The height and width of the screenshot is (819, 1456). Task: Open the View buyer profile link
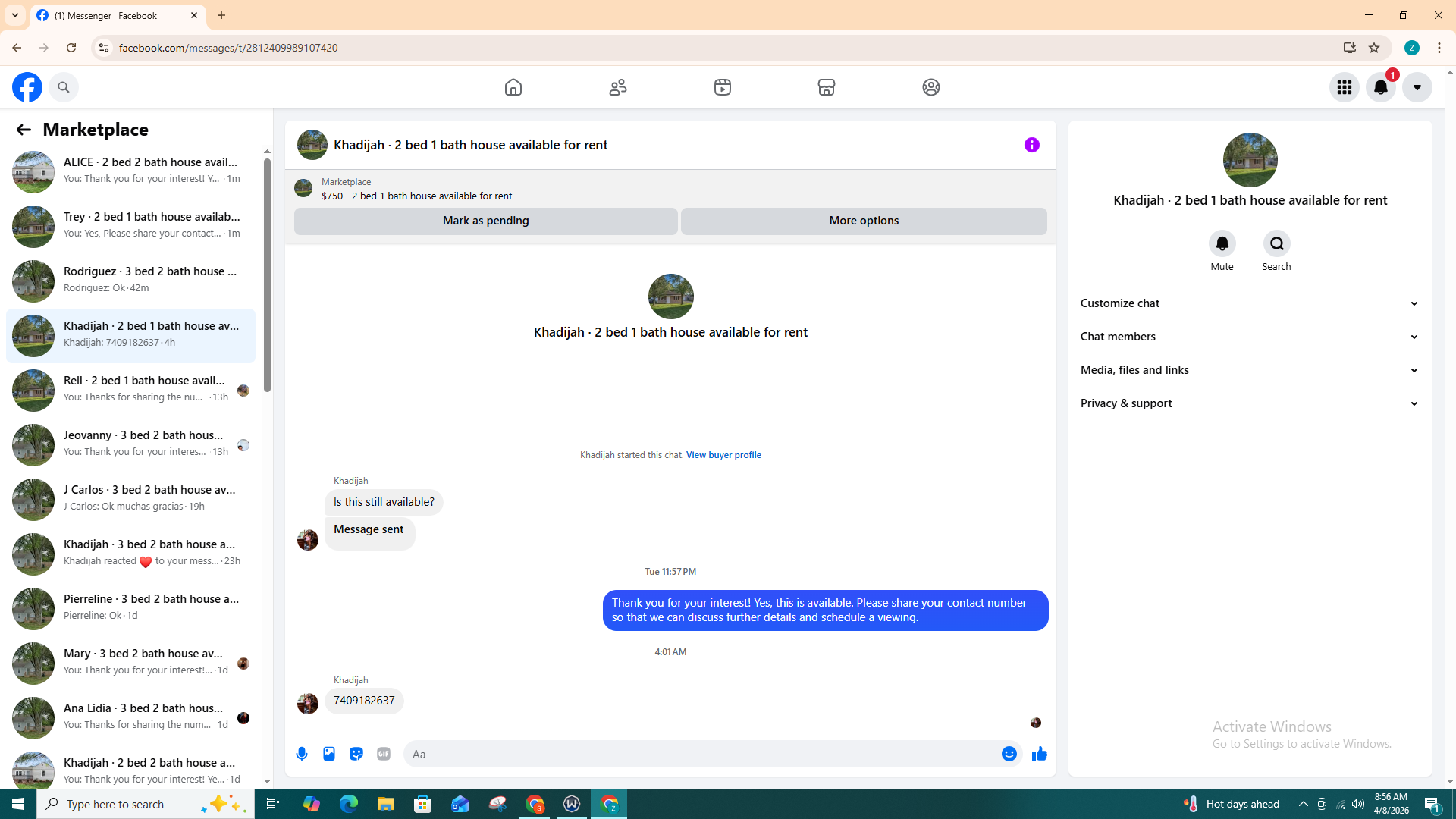723,455
